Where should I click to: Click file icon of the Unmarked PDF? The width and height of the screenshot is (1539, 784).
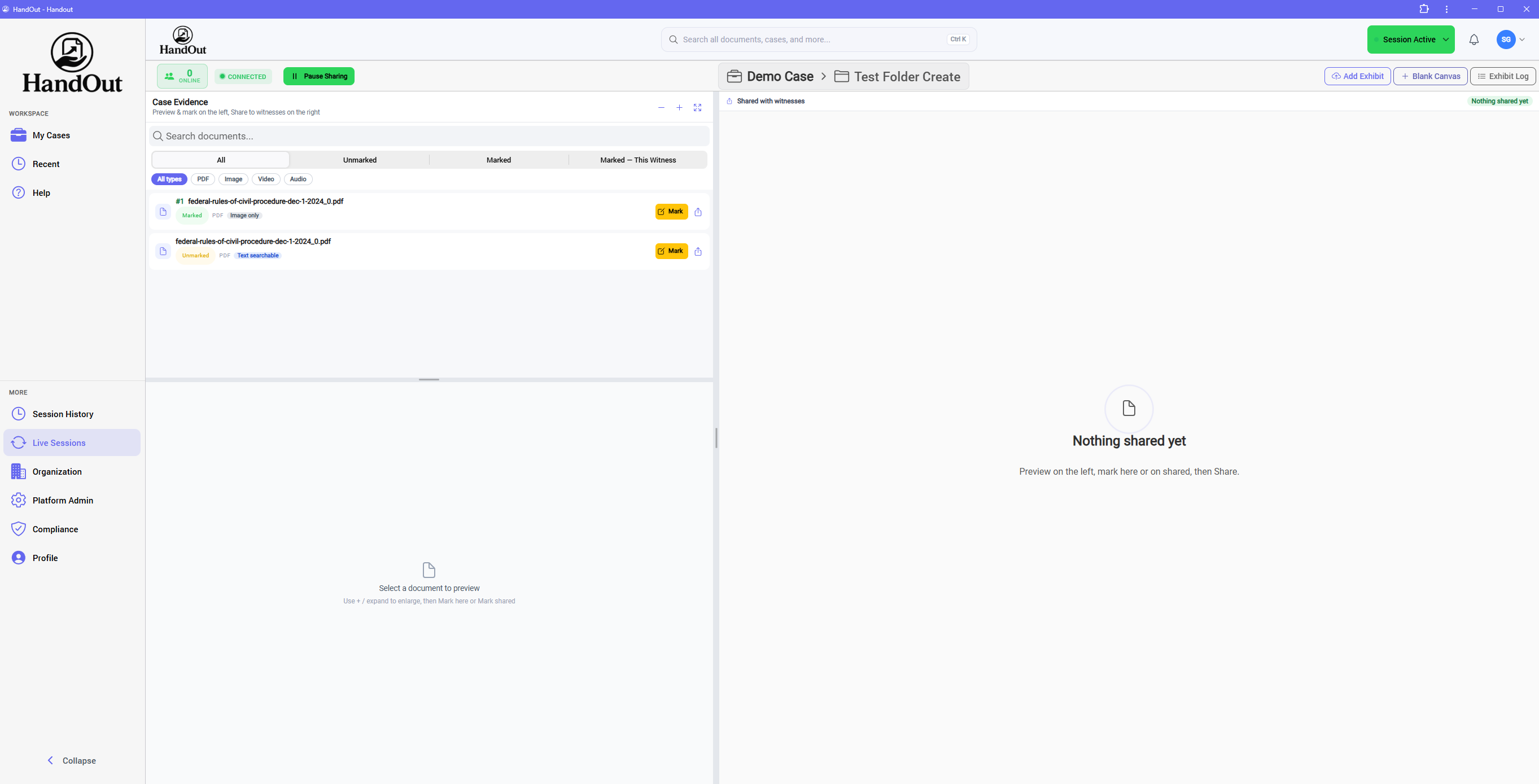click(x=163, y=251)
